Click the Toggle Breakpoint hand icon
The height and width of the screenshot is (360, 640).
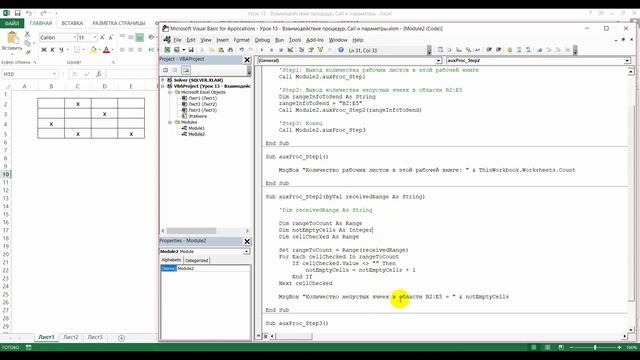(x=509, y=50)
